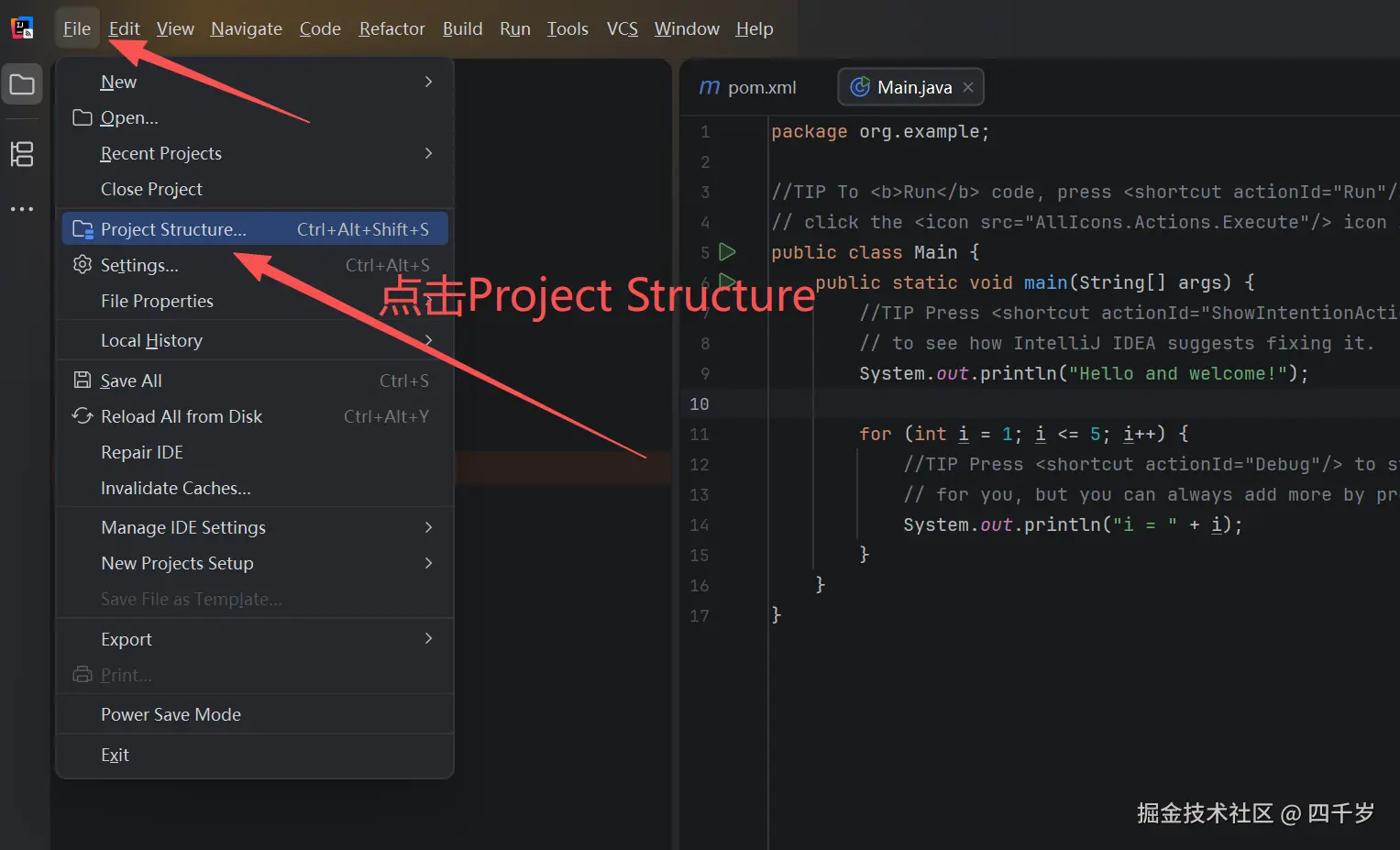This screenshot has width=1400, height=850.
Task: Select line number 10 in gutter
Action: (x=700, y=403)
